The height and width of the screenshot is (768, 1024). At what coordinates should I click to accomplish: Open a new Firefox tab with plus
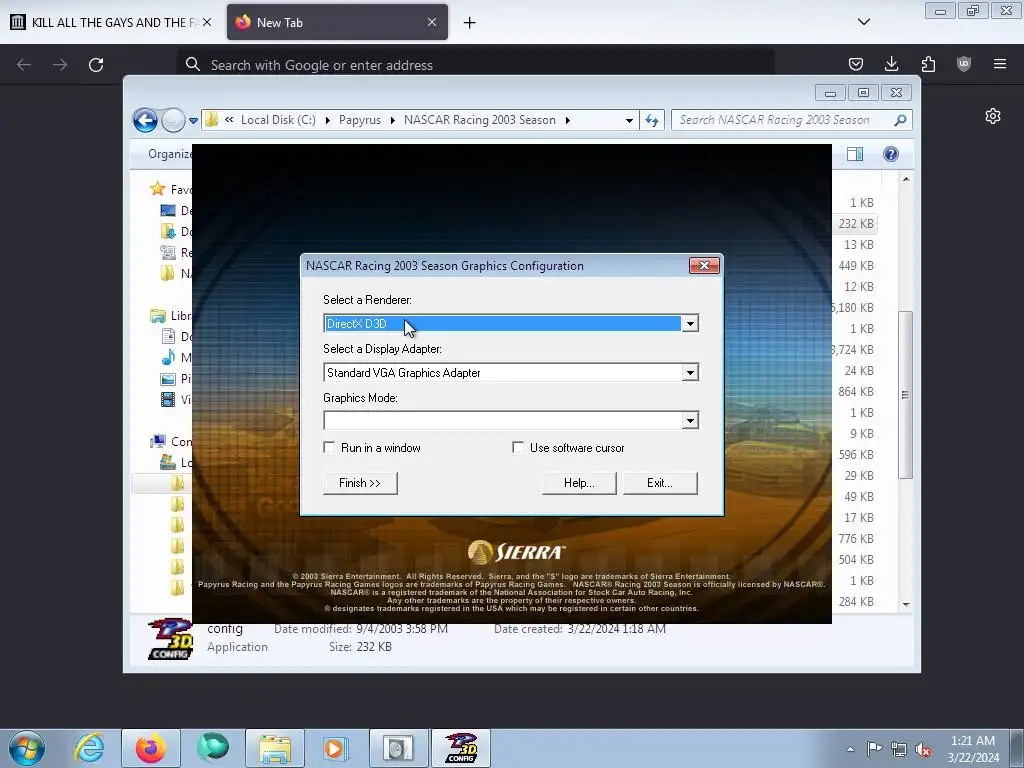pyautogui.click(x=470, y=23)
